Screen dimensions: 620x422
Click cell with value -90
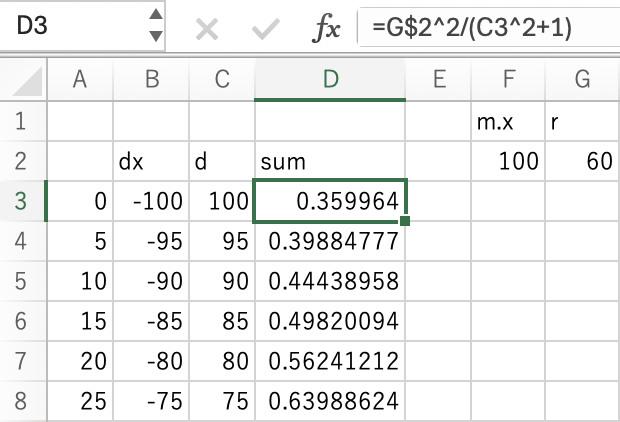tap(151, 281)
